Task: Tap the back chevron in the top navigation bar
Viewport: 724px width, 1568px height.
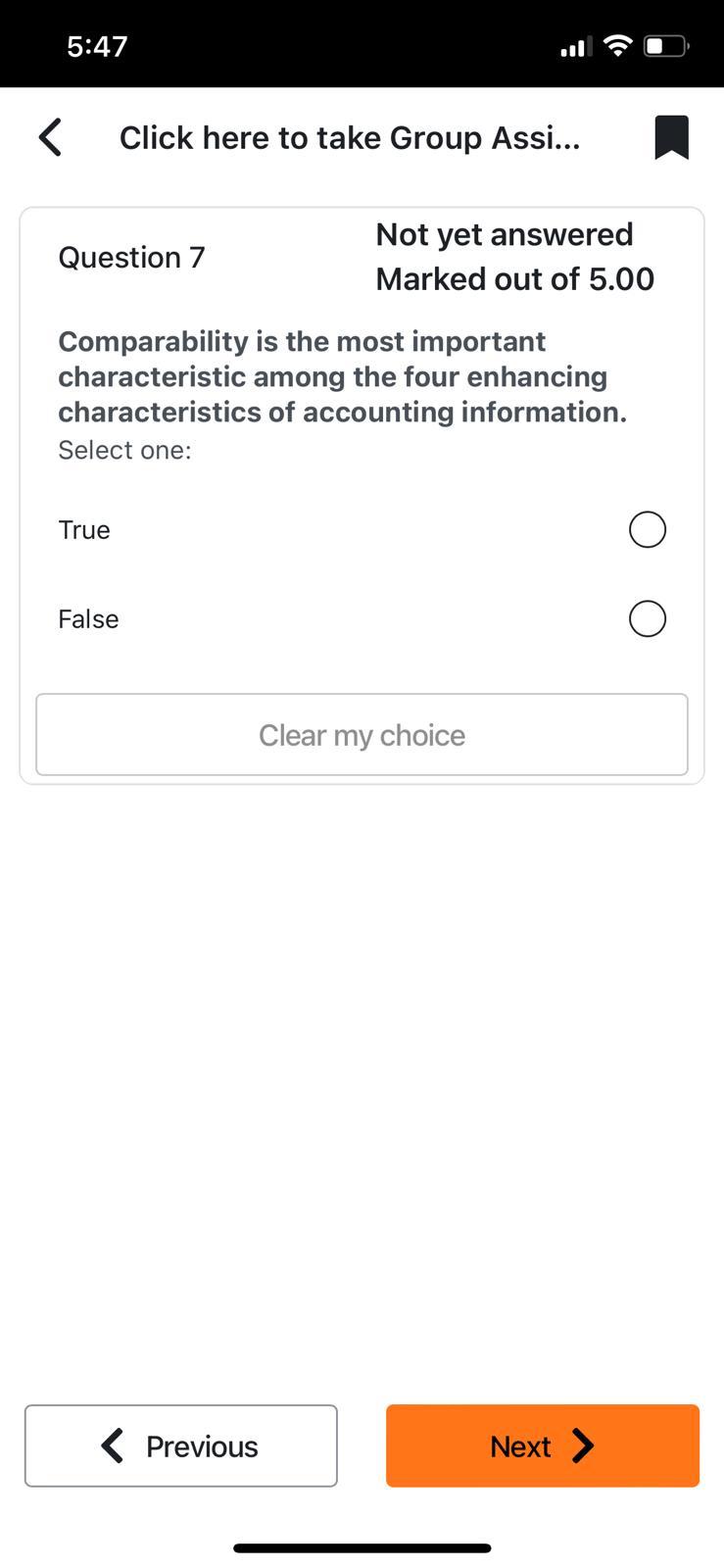Action: coord(50,137)
